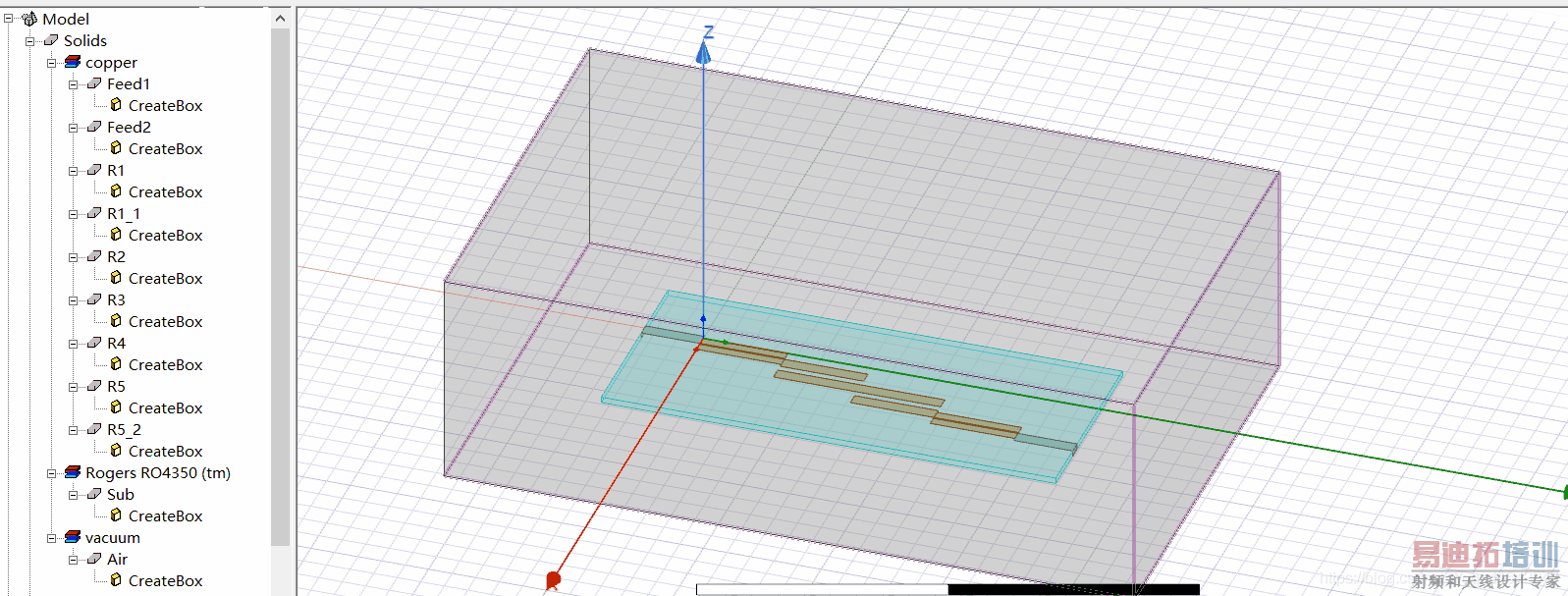The width and height of the screenshot is (1568, 596).
Task: Select CreateBox text under Air
Action: click(x=166, y=580)
